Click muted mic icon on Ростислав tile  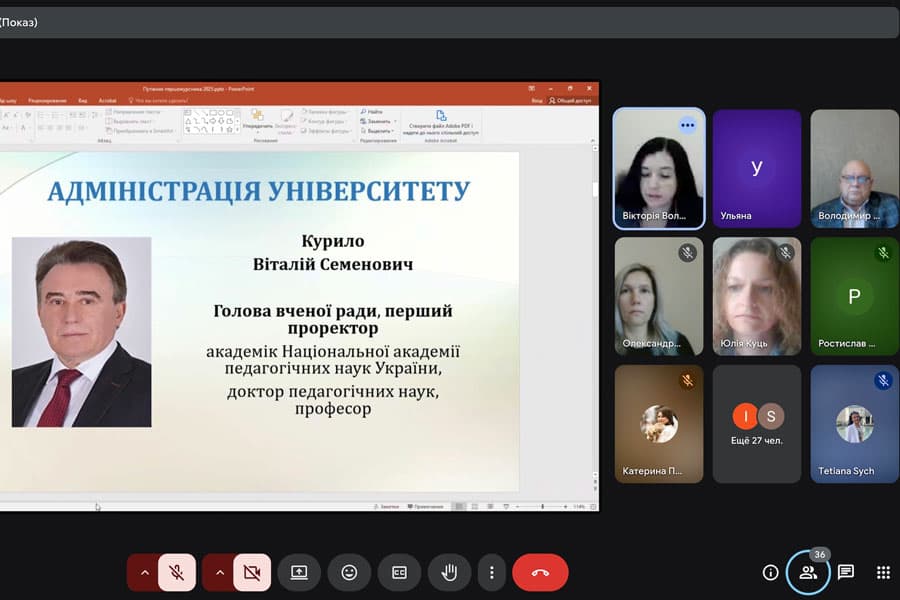point(883,253)
